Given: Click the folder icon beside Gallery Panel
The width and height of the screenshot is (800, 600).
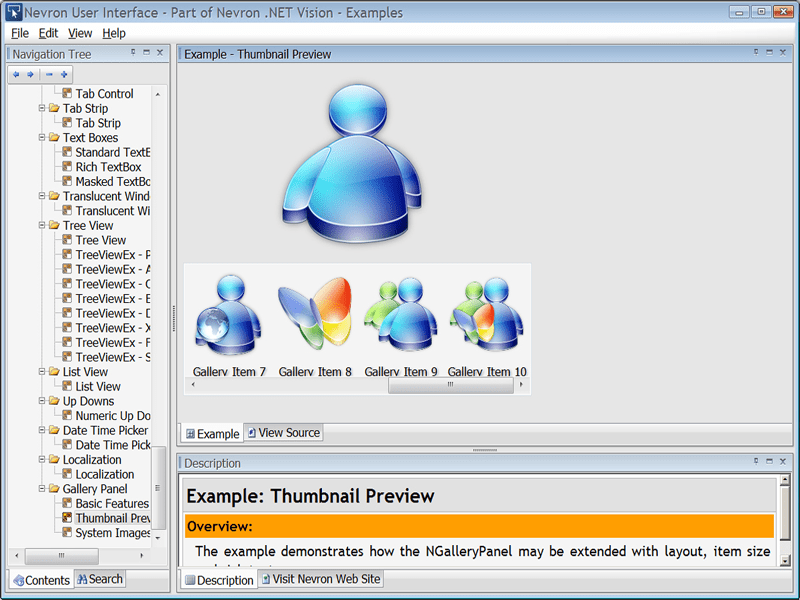Looking at the screenshot, I should pos(56,488).
